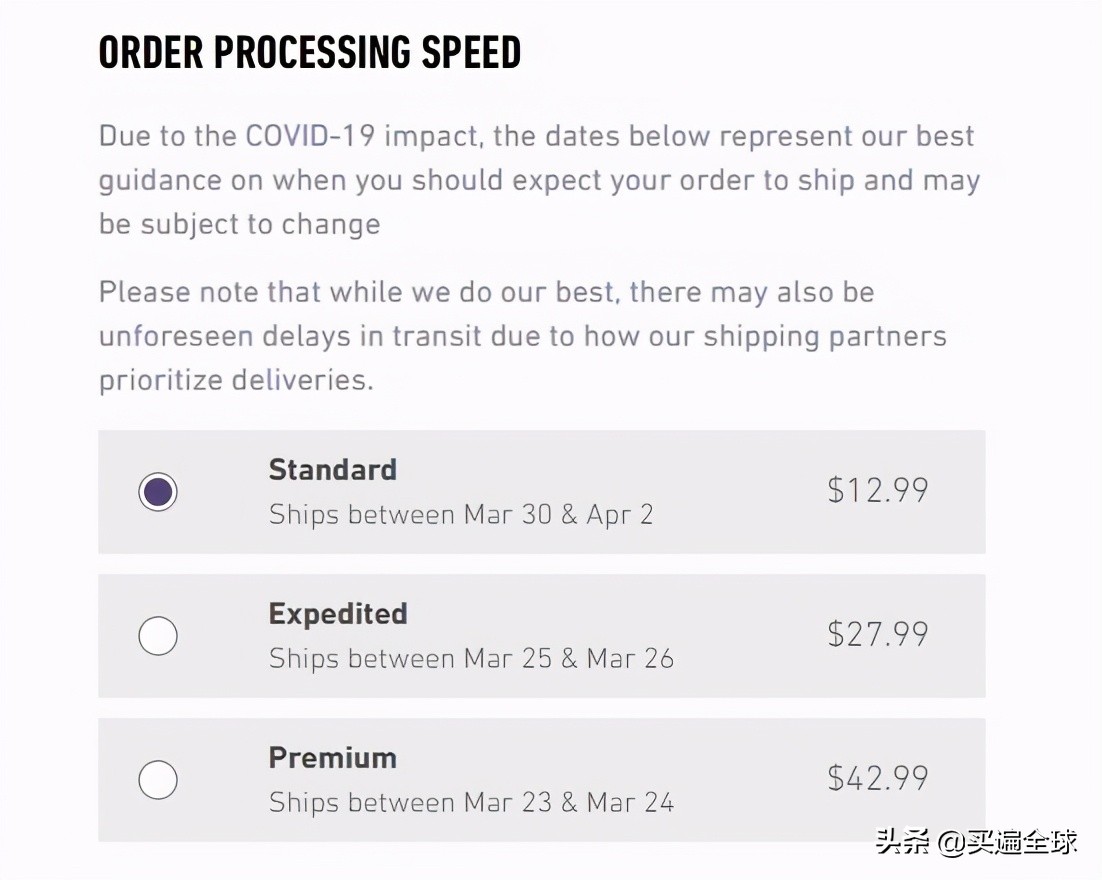Select the Premium shipping radio button

coord(157,780)
